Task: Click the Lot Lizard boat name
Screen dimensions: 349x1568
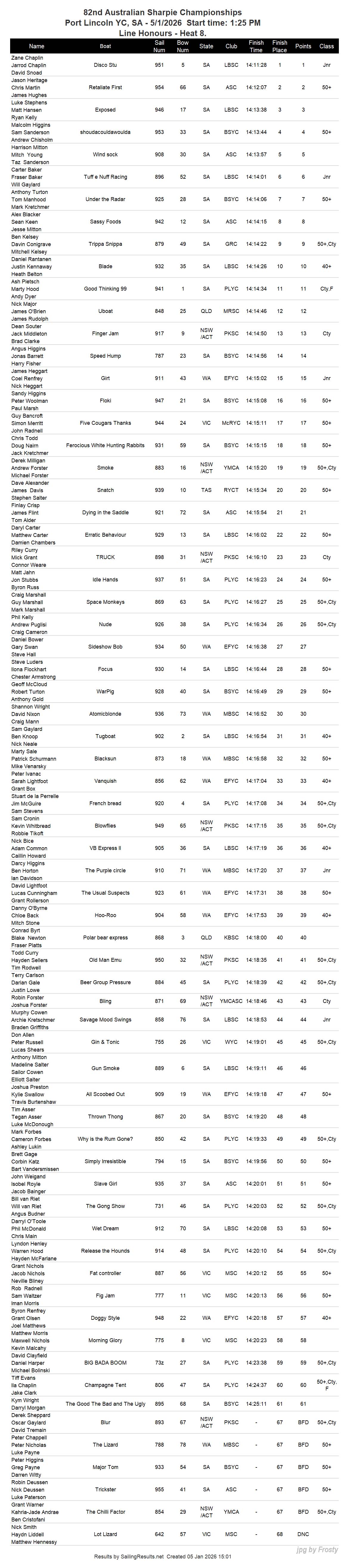Action: pos(105,1534)
